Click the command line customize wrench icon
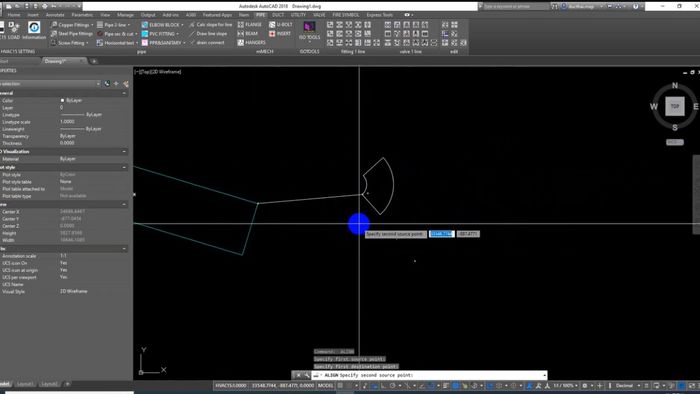Viewport: 700px width, 394px height. [307, 375]
